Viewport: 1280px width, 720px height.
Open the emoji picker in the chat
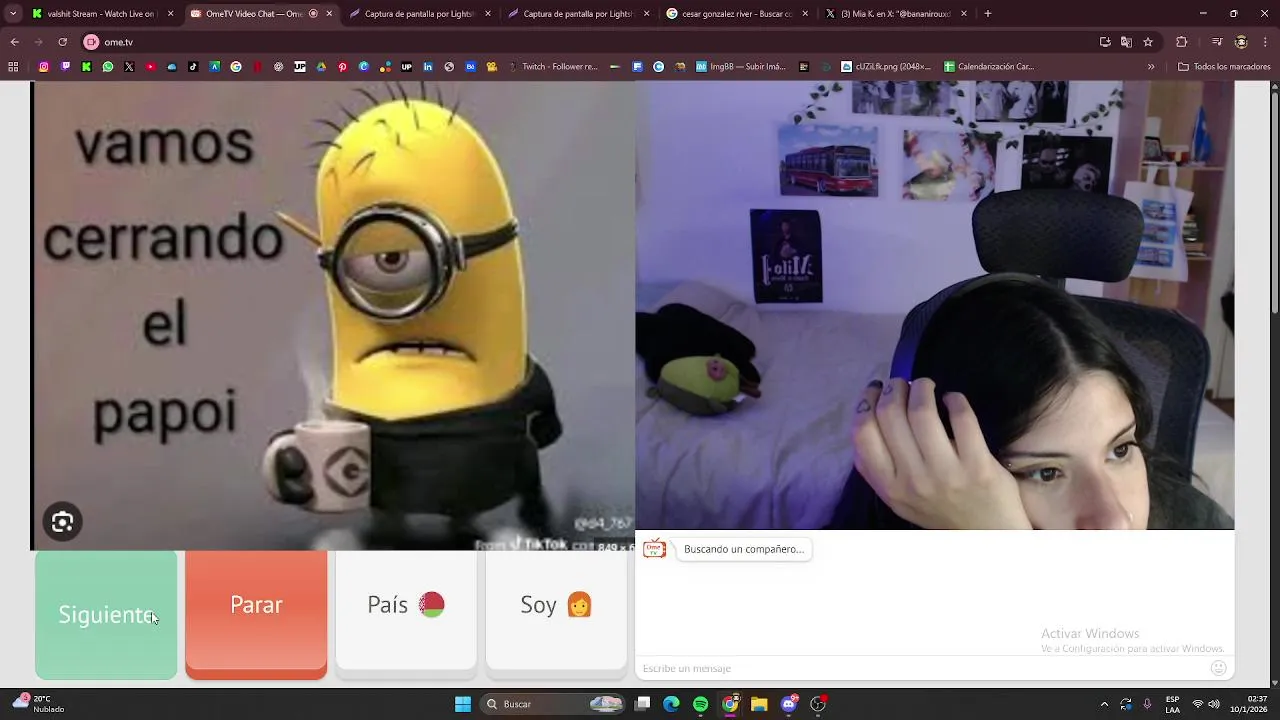tap(1218, 668)
